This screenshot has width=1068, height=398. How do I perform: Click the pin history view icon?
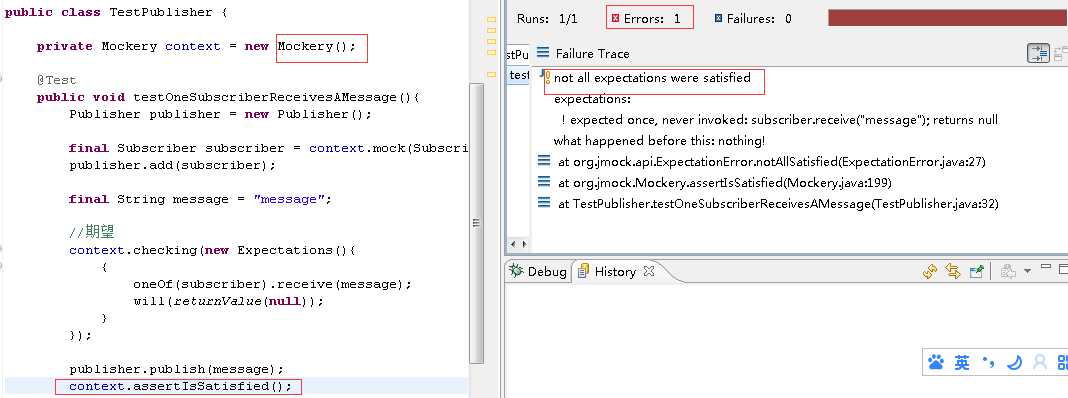point(977,271)
